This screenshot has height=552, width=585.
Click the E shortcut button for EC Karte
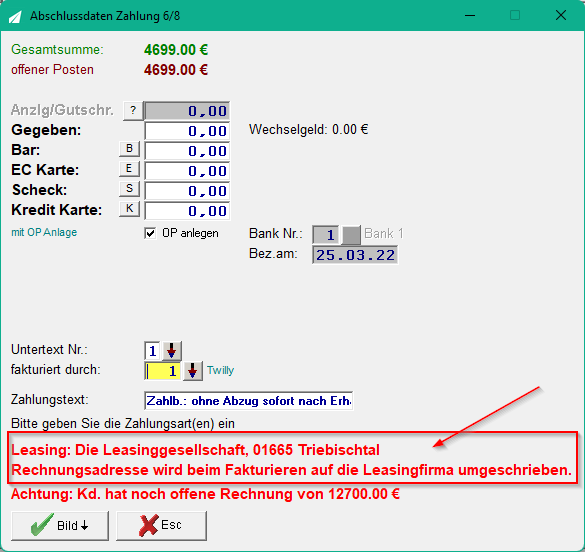click(x=129, y=169)
